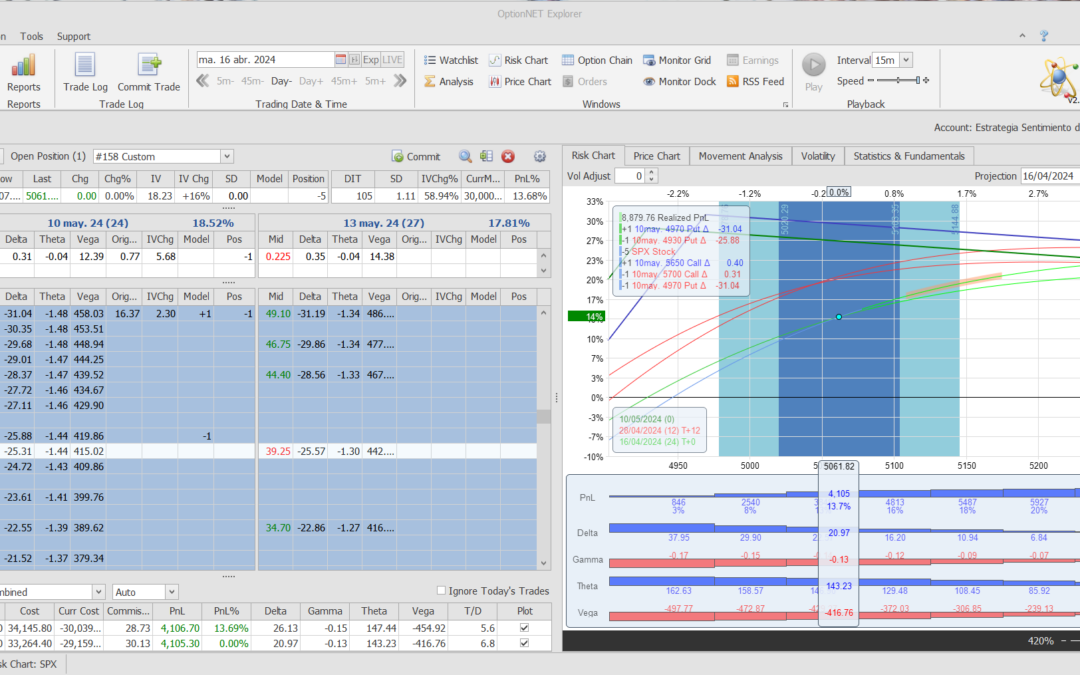Open the Support menu
The width and height of the screenshot is (1080, 675).
coord(73,36)
